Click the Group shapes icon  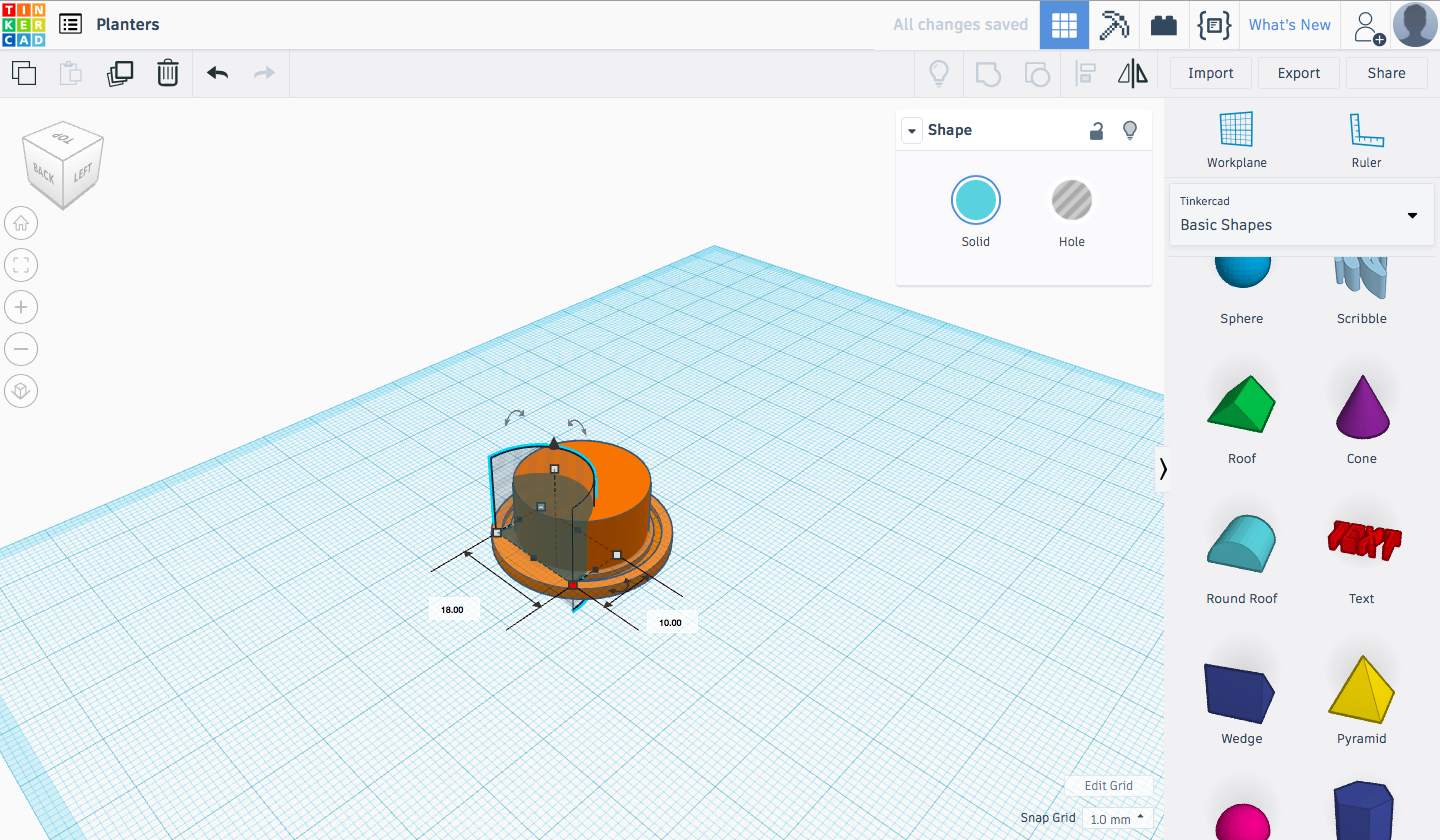988,73
